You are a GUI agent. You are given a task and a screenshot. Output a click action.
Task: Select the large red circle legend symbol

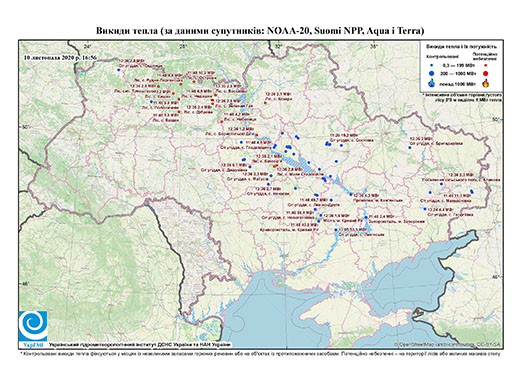pos(485,73)
